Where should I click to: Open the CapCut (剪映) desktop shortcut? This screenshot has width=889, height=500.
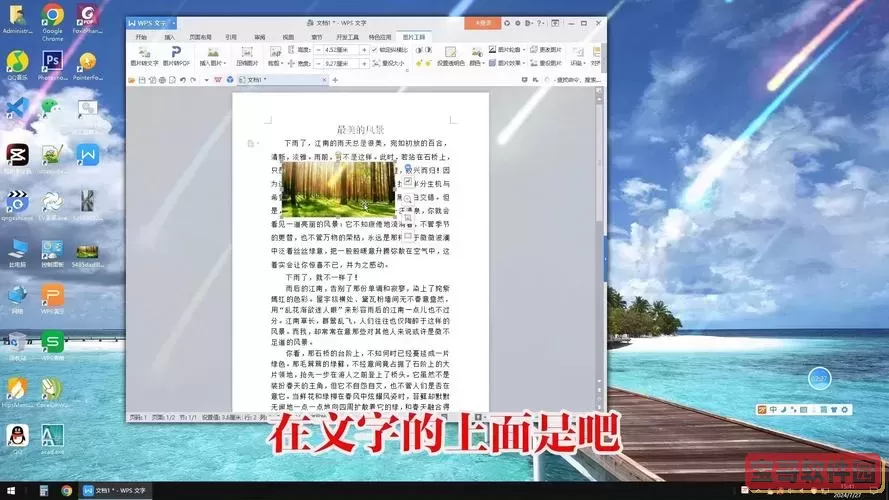coord(18,158)
